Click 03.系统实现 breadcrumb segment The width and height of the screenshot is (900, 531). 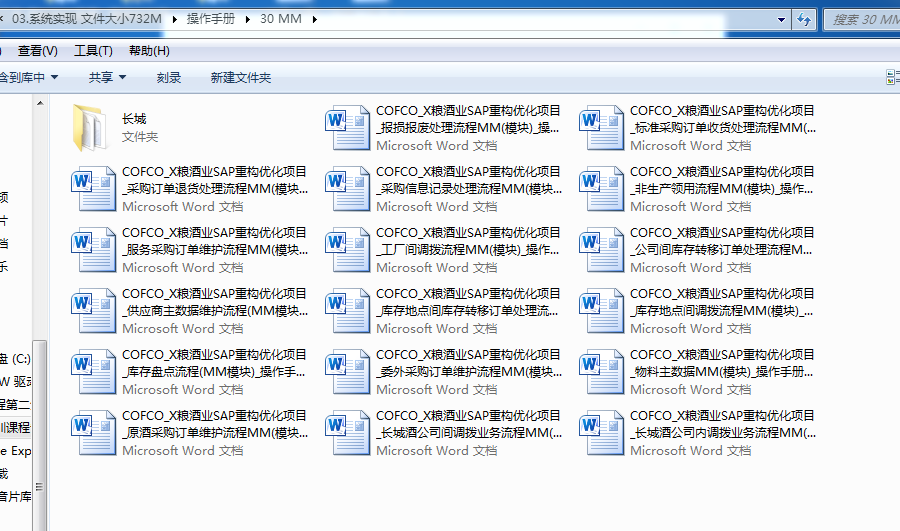[87, 19]
